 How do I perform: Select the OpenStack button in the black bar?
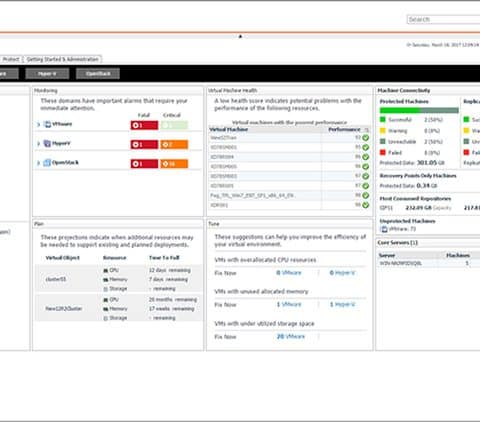(98, 74)
